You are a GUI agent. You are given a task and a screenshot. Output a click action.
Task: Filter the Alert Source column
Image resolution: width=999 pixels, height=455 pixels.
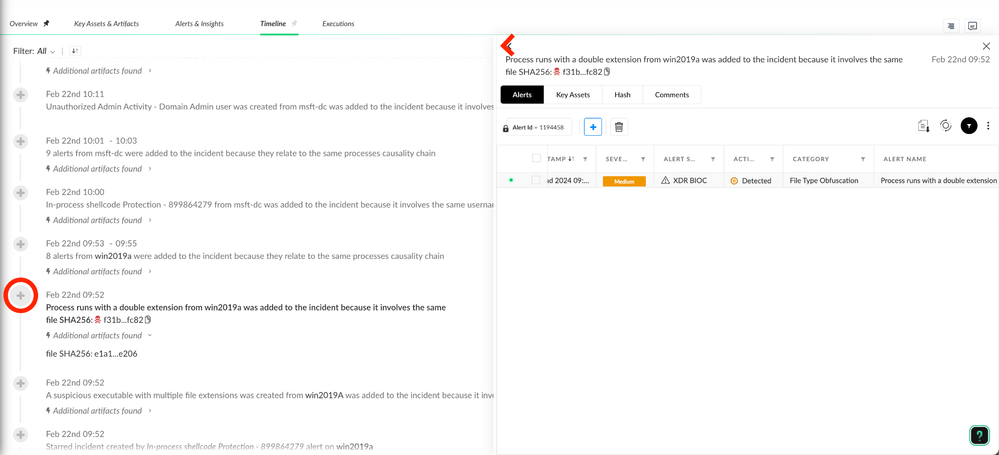(x=713, y=159)
